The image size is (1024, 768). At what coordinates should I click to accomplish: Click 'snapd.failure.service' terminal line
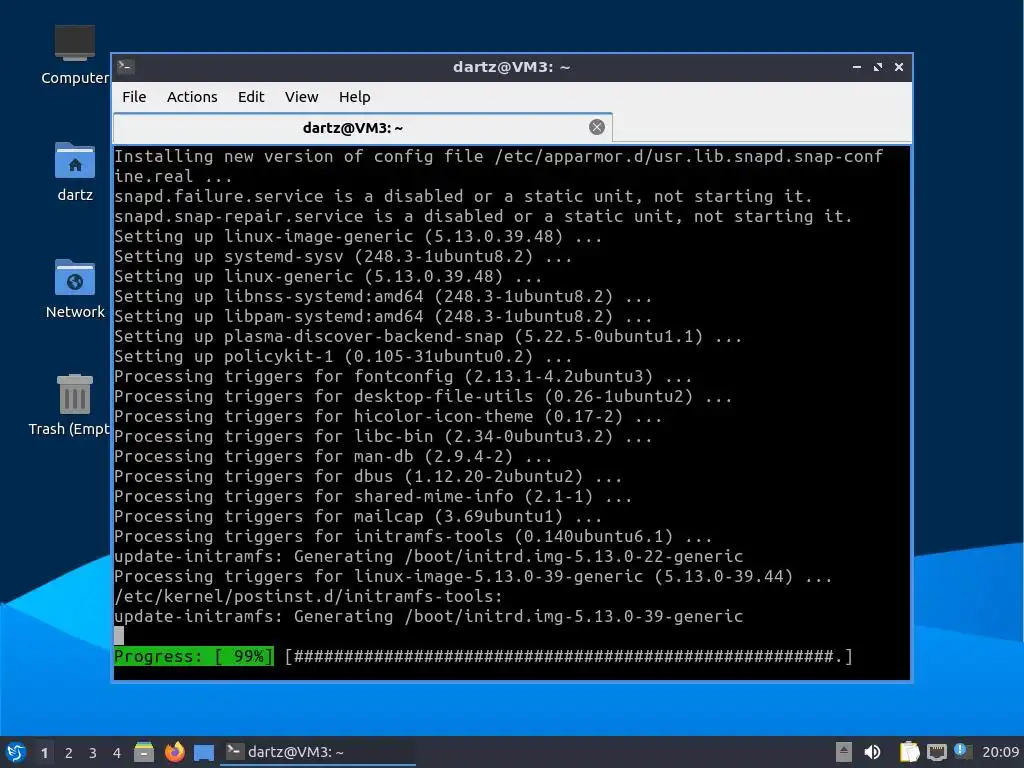(x=463, y=197)
